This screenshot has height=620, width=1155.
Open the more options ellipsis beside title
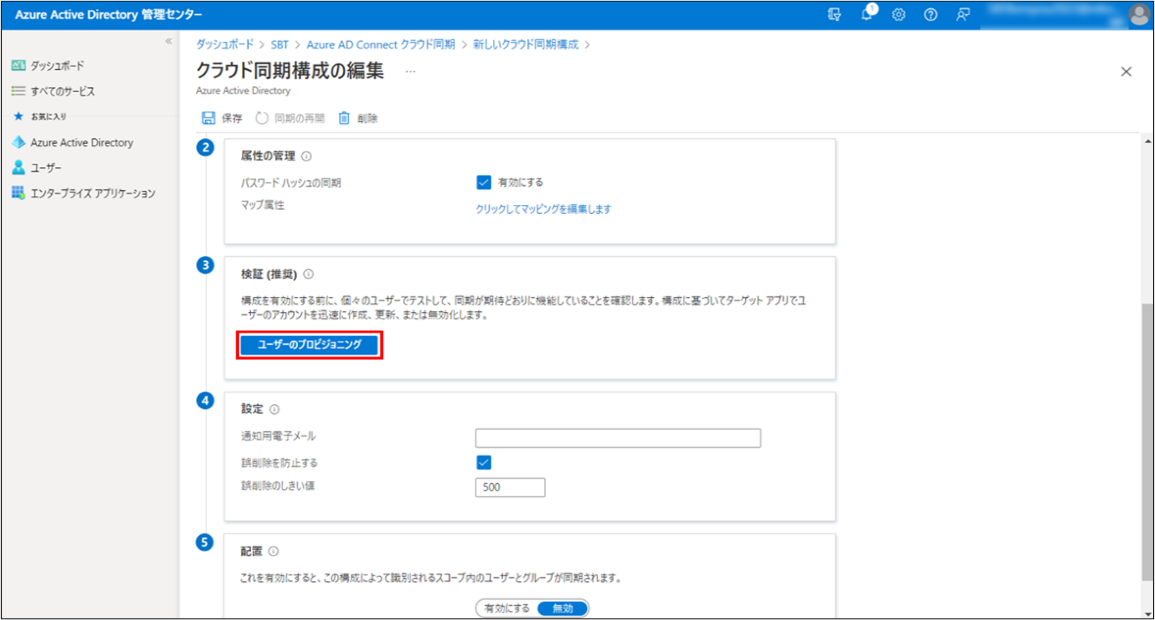point(410,71)
